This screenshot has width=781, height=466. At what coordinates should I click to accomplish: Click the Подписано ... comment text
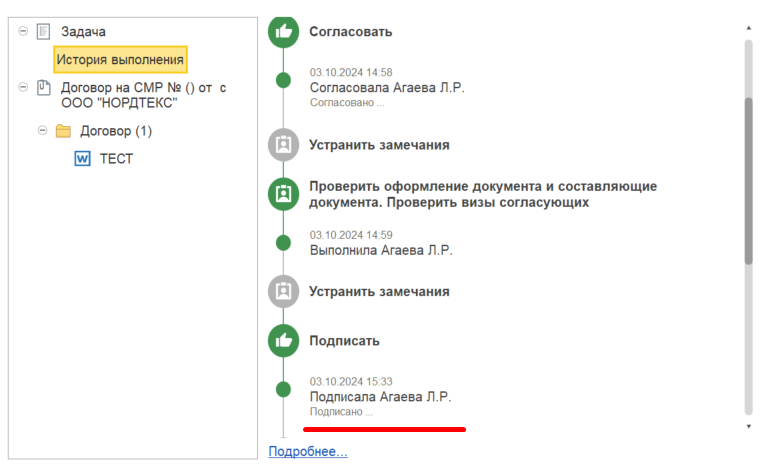point(341,412)
